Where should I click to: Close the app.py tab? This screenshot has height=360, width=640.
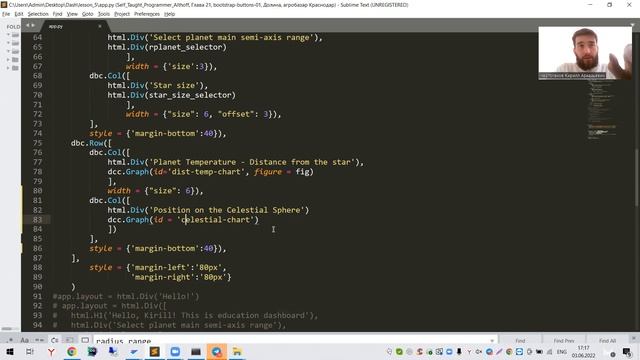pyautogui.click(x=100, y=26)
